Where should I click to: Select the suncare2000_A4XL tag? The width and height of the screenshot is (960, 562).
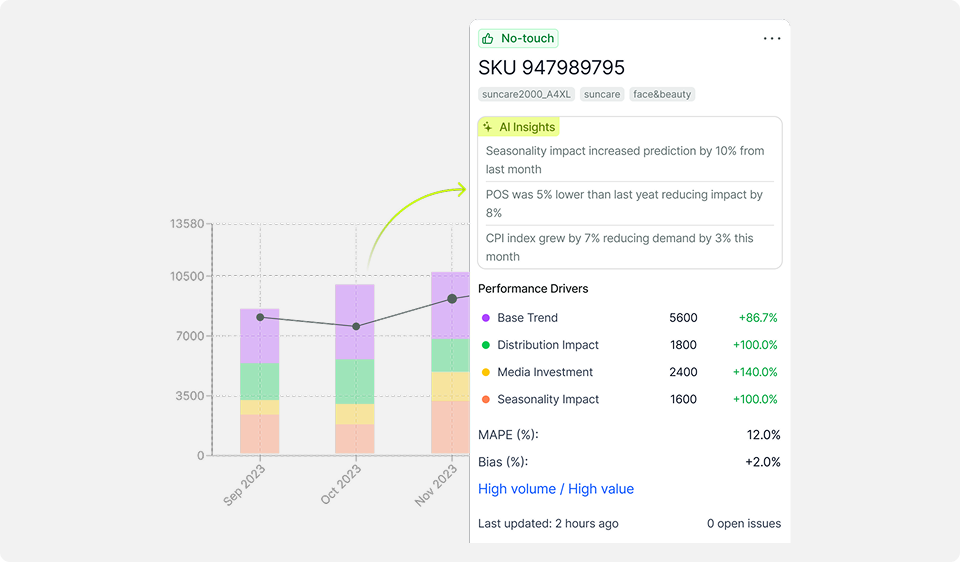526,94
